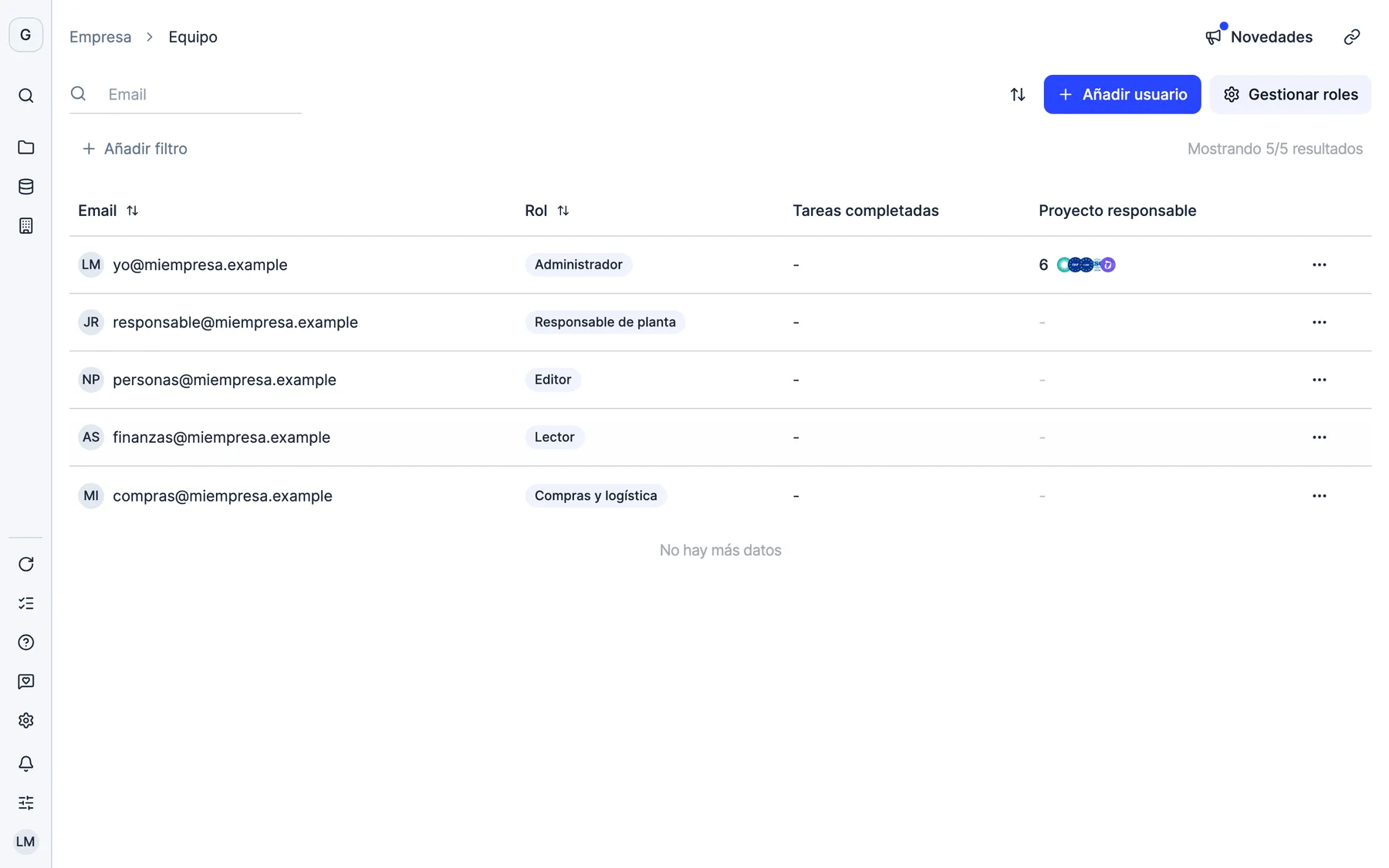Screen dimensions: 1389x868
Task: Click the No hay más datos message
Action: 720,550
